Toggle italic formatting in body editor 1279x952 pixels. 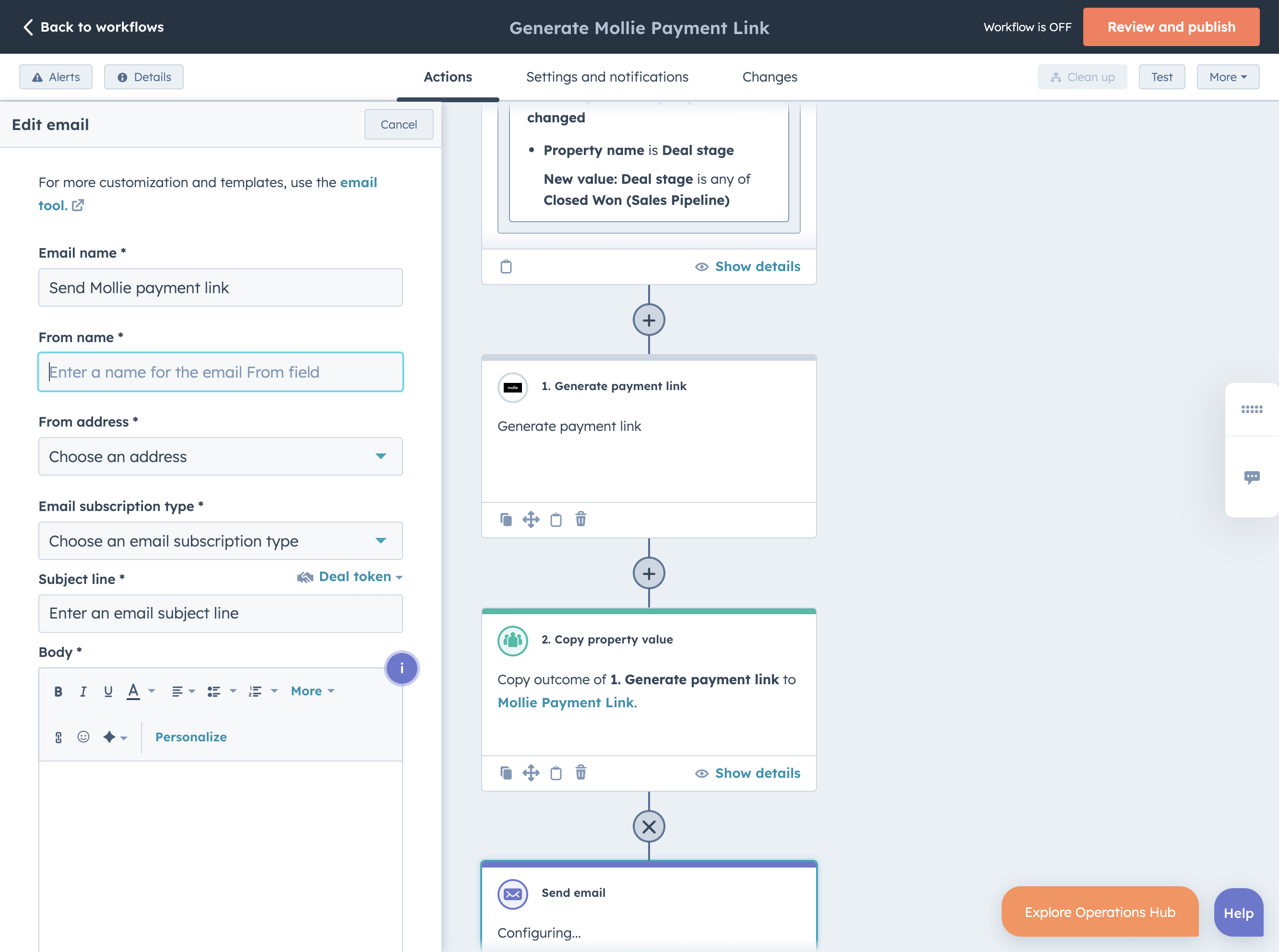pos(83,691)
